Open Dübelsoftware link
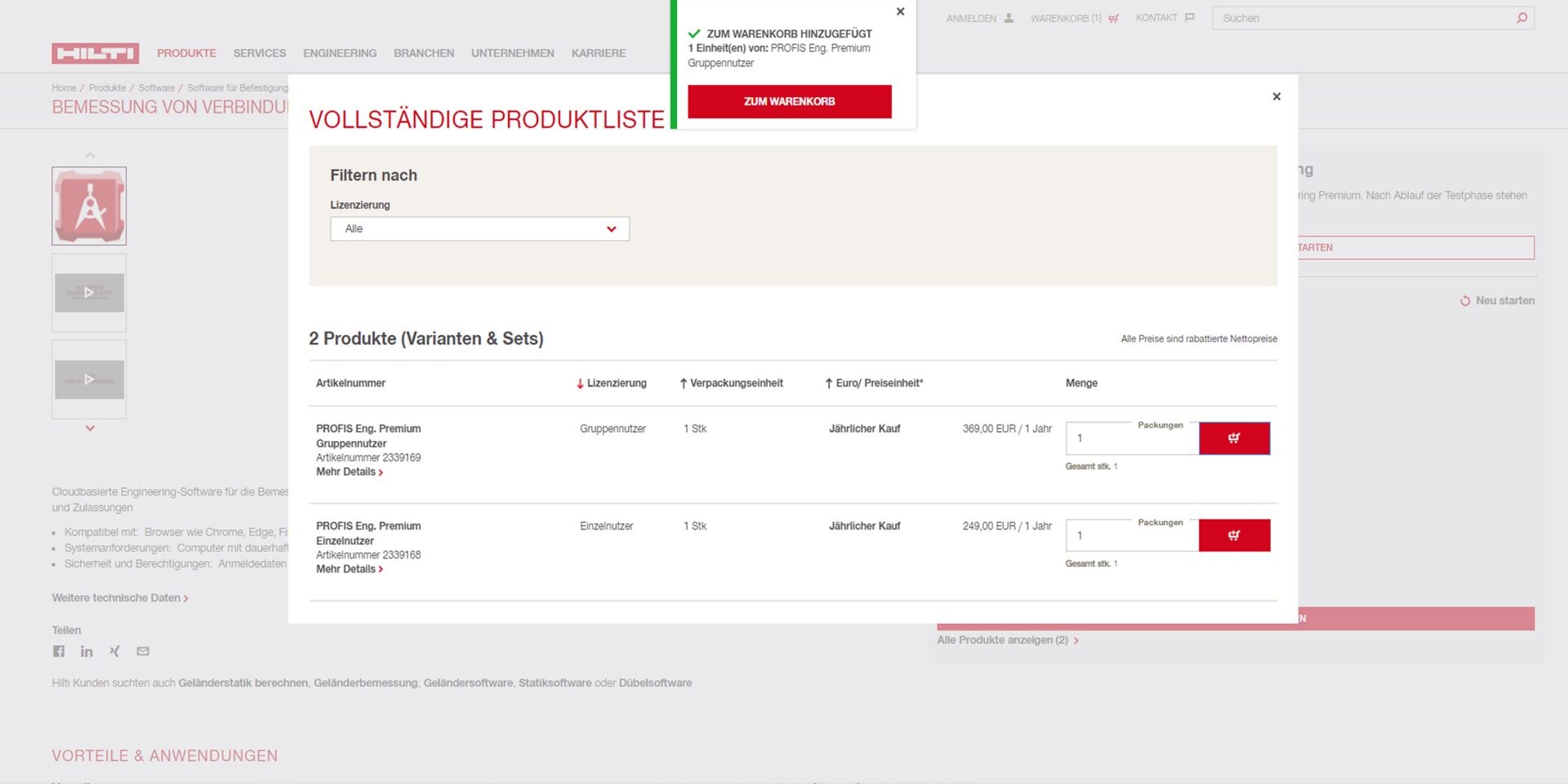The image size is (1568, 784). (655, 683)
